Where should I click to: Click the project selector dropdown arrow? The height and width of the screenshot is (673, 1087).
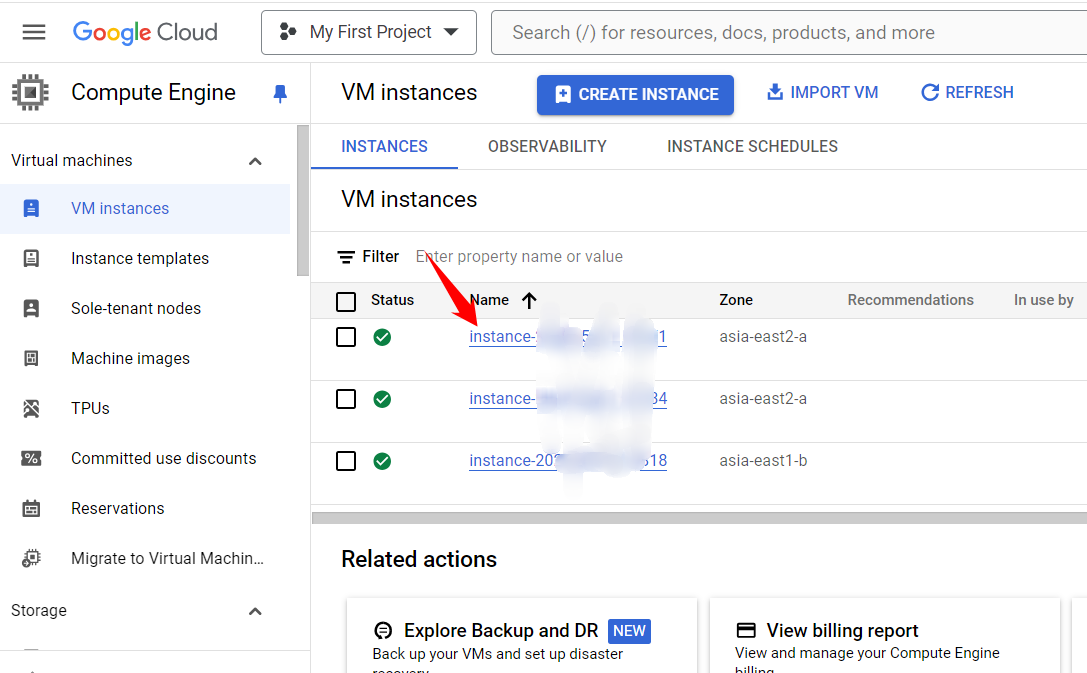(451, 32)
